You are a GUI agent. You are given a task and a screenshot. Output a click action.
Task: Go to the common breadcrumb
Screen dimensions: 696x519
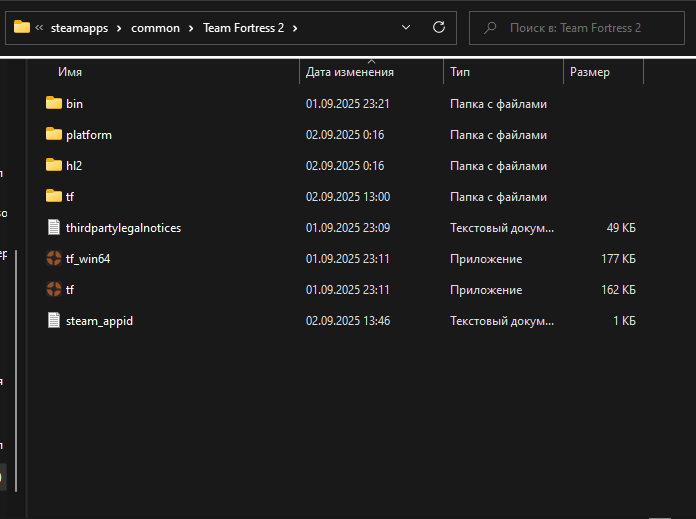coord(155,28)
